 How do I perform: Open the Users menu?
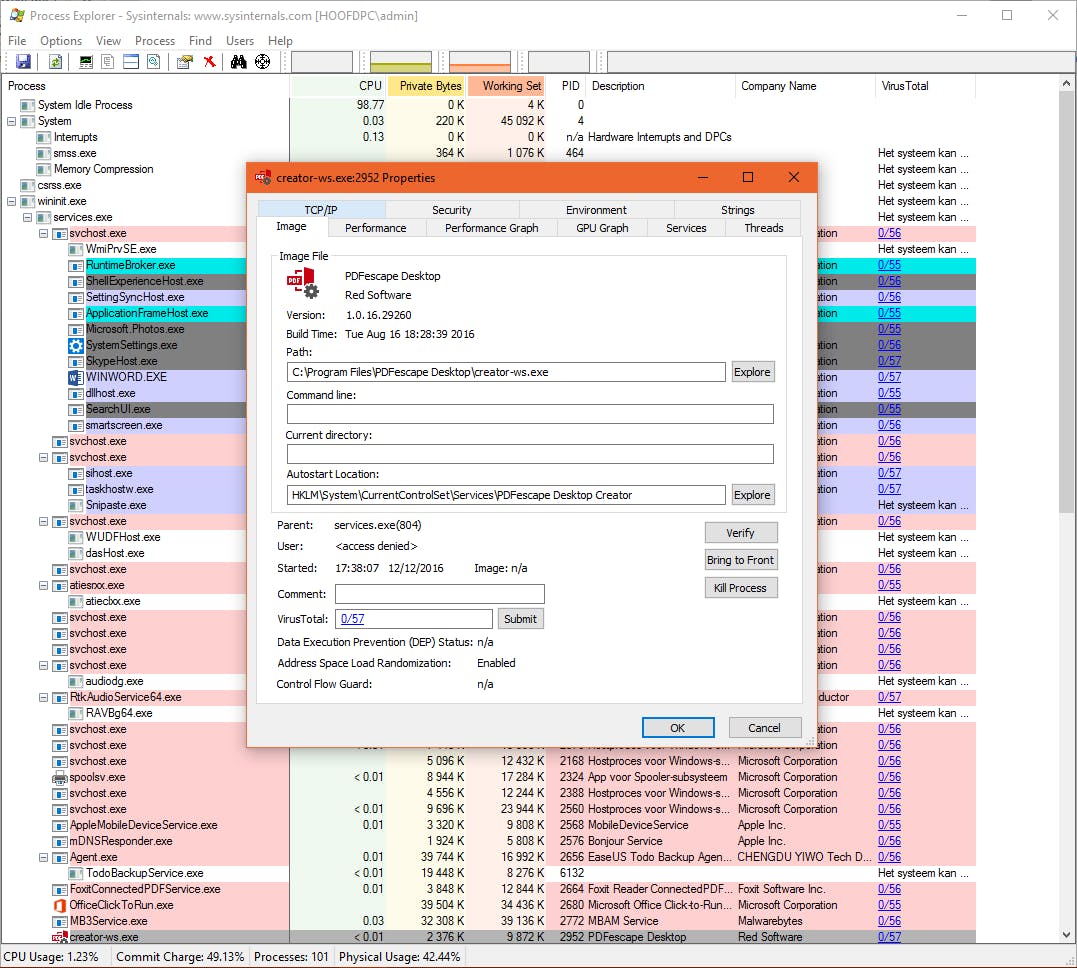[240, 41]
